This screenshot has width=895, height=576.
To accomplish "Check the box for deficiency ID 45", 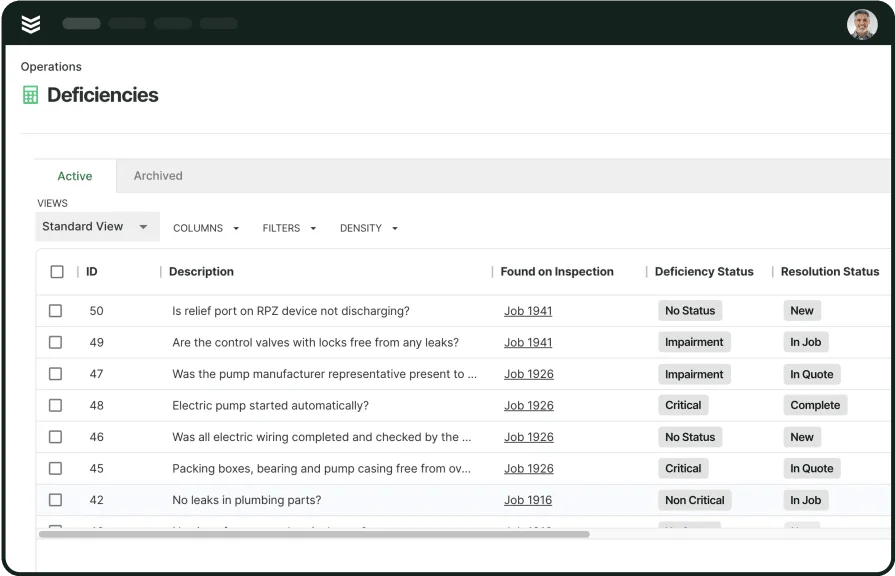I will coord(55,469).
